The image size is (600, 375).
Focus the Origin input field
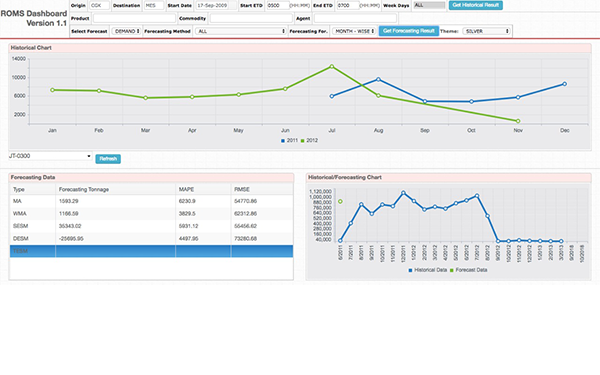(99, 5)
